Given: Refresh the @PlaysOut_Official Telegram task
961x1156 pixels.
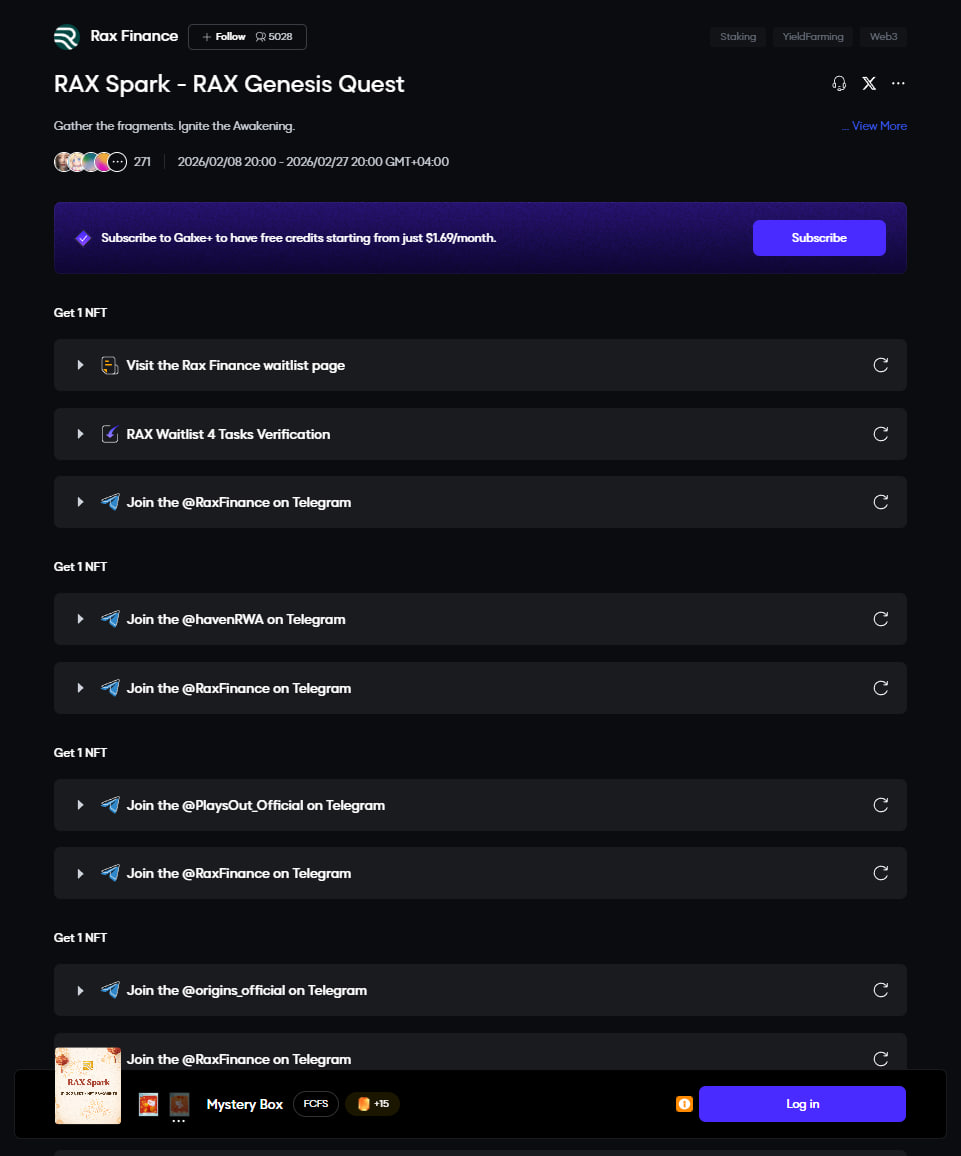Looking at the screenshot, I should click(x=881, y=805).
